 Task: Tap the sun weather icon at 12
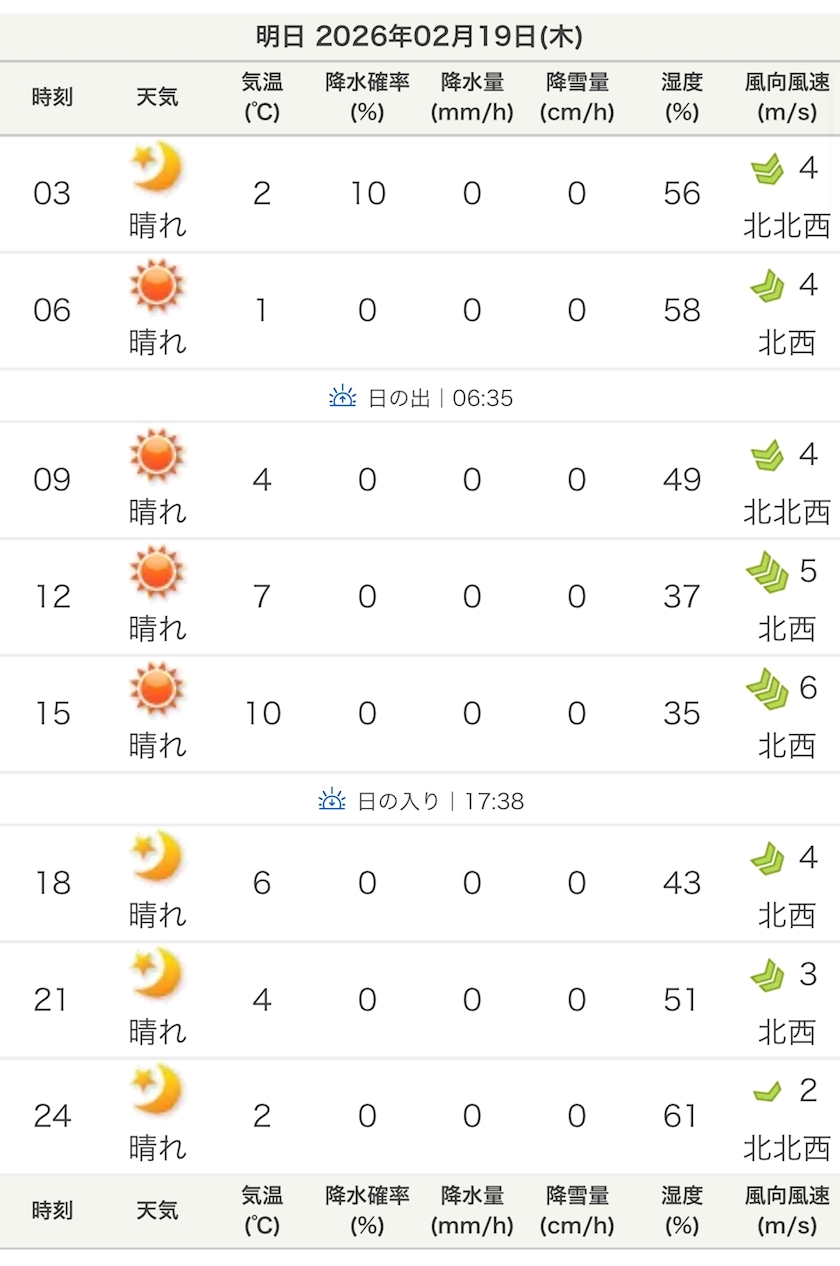[157, 570]
